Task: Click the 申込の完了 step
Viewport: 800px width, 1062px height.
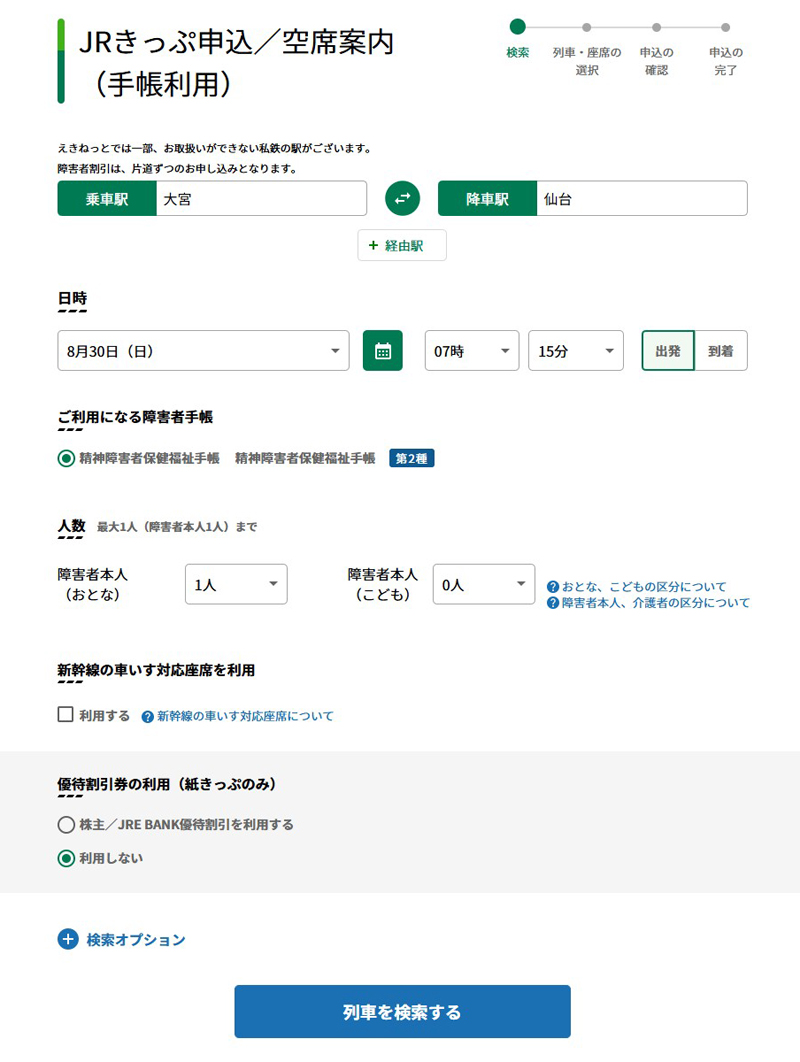Action: tap(725, 61)
